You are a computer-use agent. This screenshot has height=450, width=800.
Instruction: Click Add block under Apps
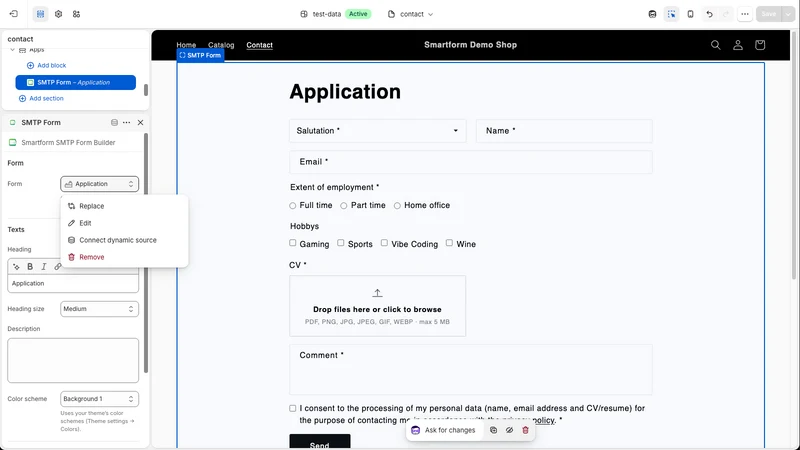[x=46, y=65]
